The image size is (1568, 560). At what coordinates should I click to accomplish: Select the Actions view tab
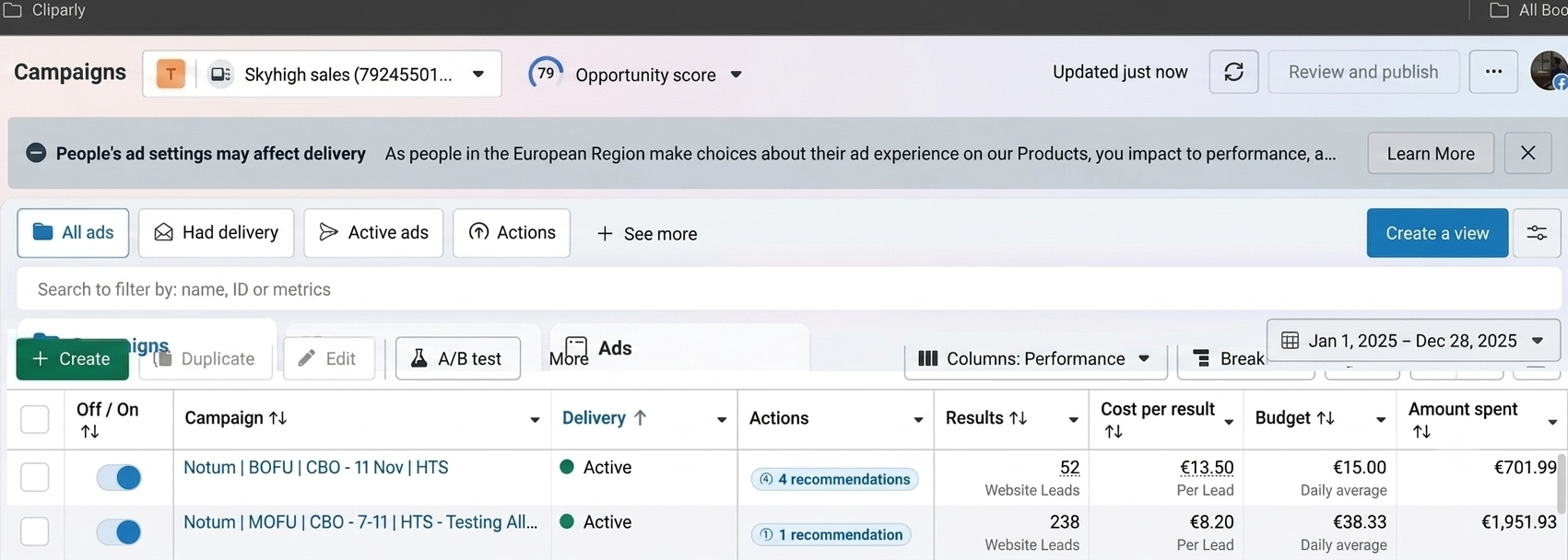[512, 232]
